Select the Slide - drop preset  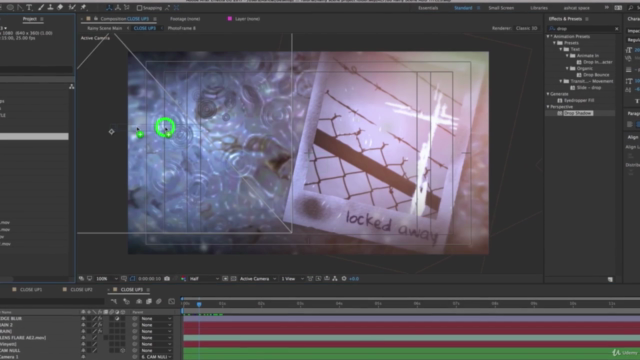pyautogui.click(x=589, y=87)
